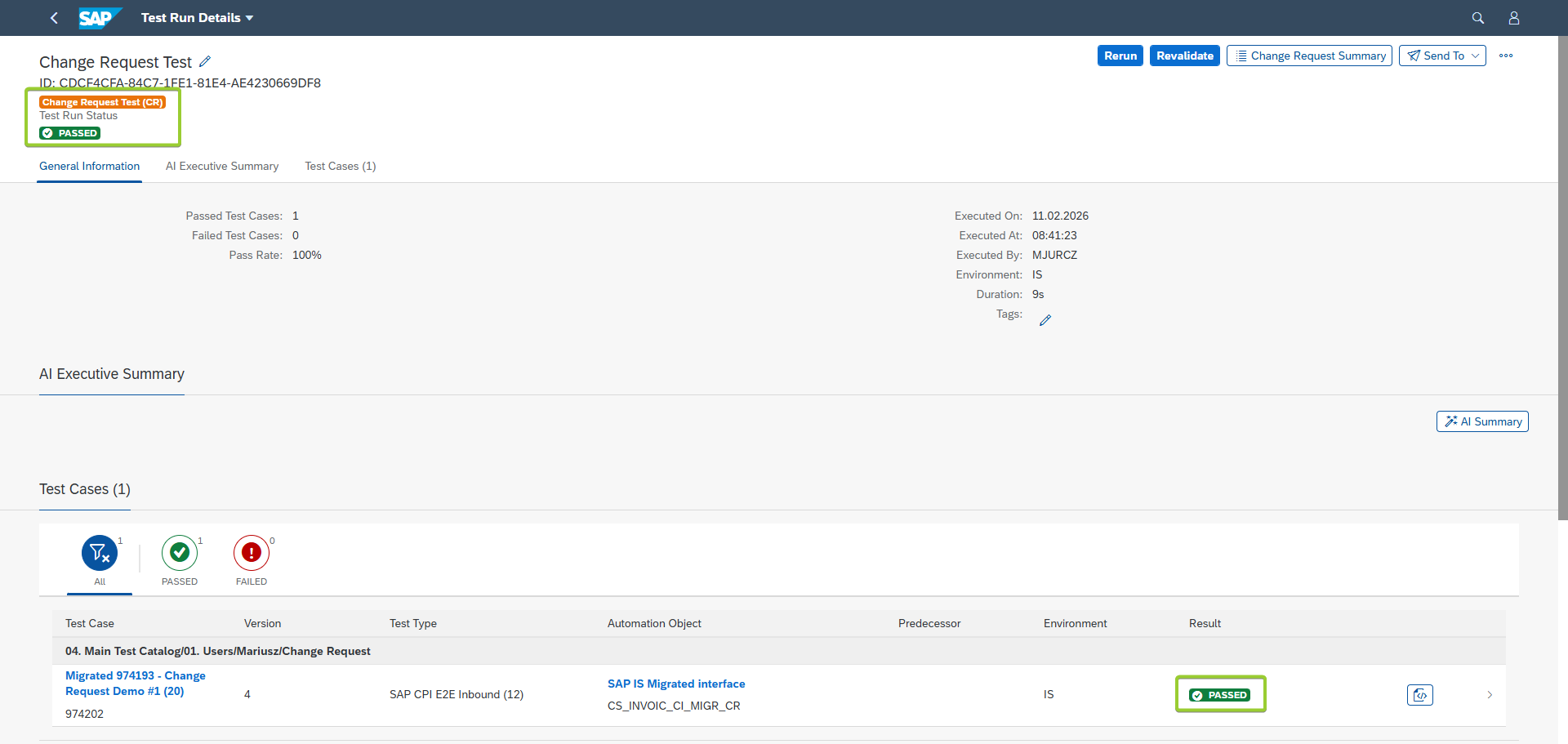Switch to the Test Cases (1) tab
1568x744 pixels.
tap(341, 166)
